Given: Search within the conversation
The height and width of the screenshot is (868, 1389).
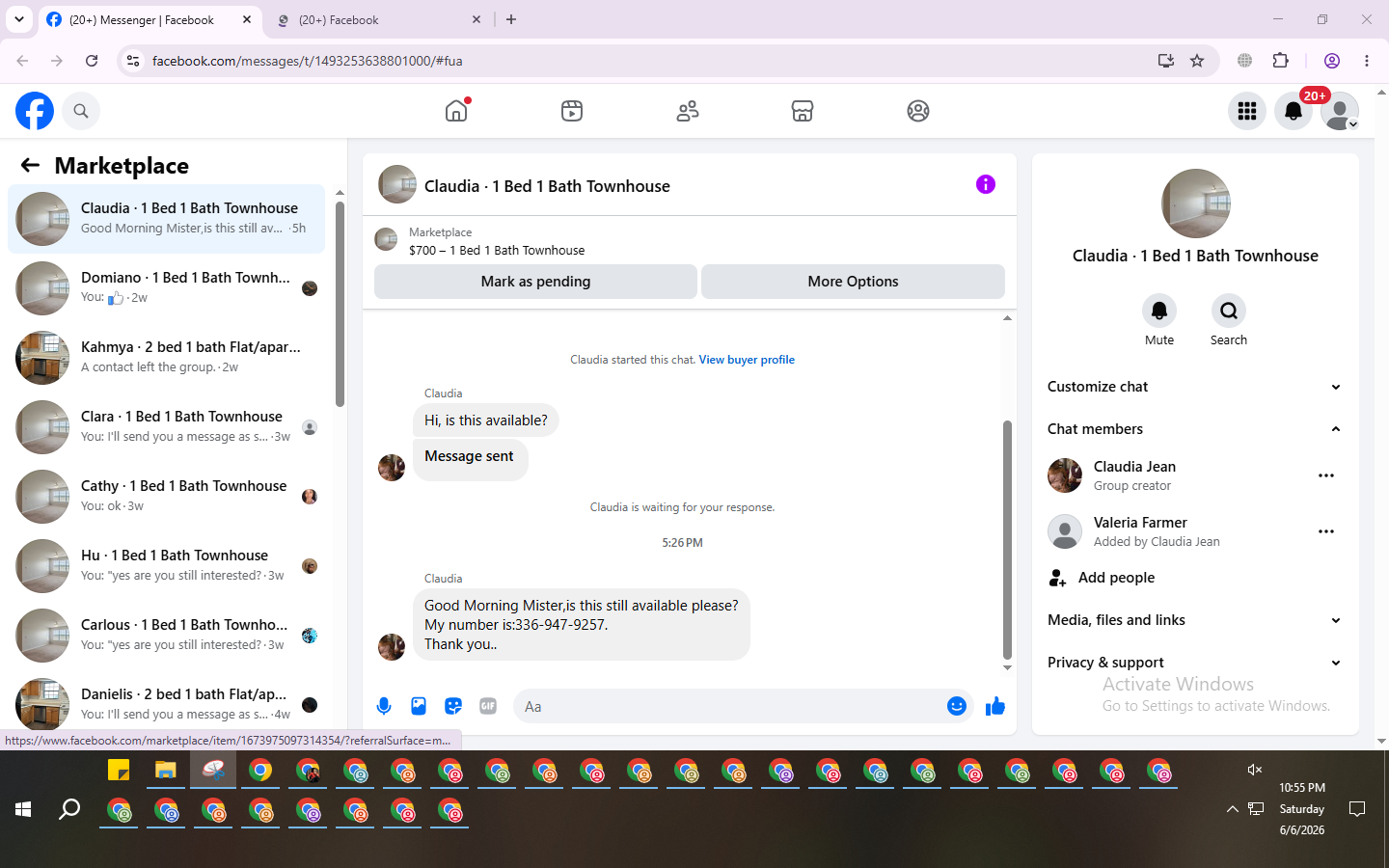Looking at the screenshot, I should [1229, 311].
